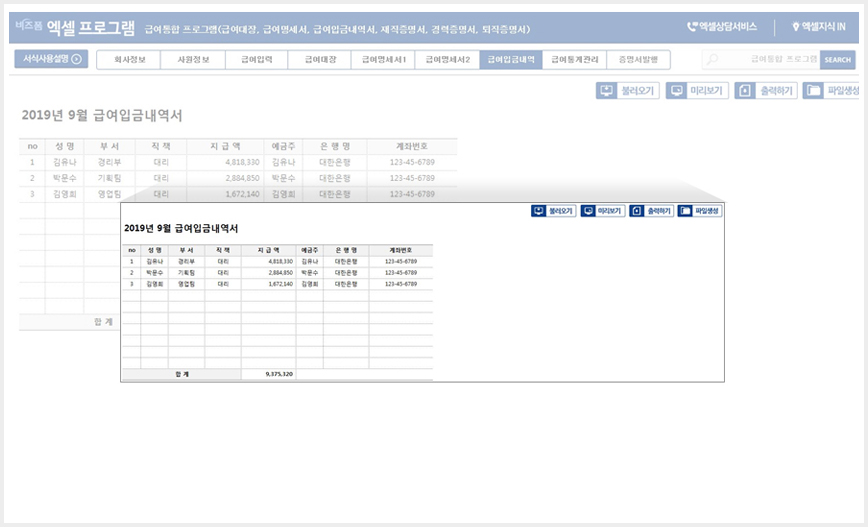Select the 급여입금내역 tab
Viewport: 868px width, 527px height.
point(511,60)
